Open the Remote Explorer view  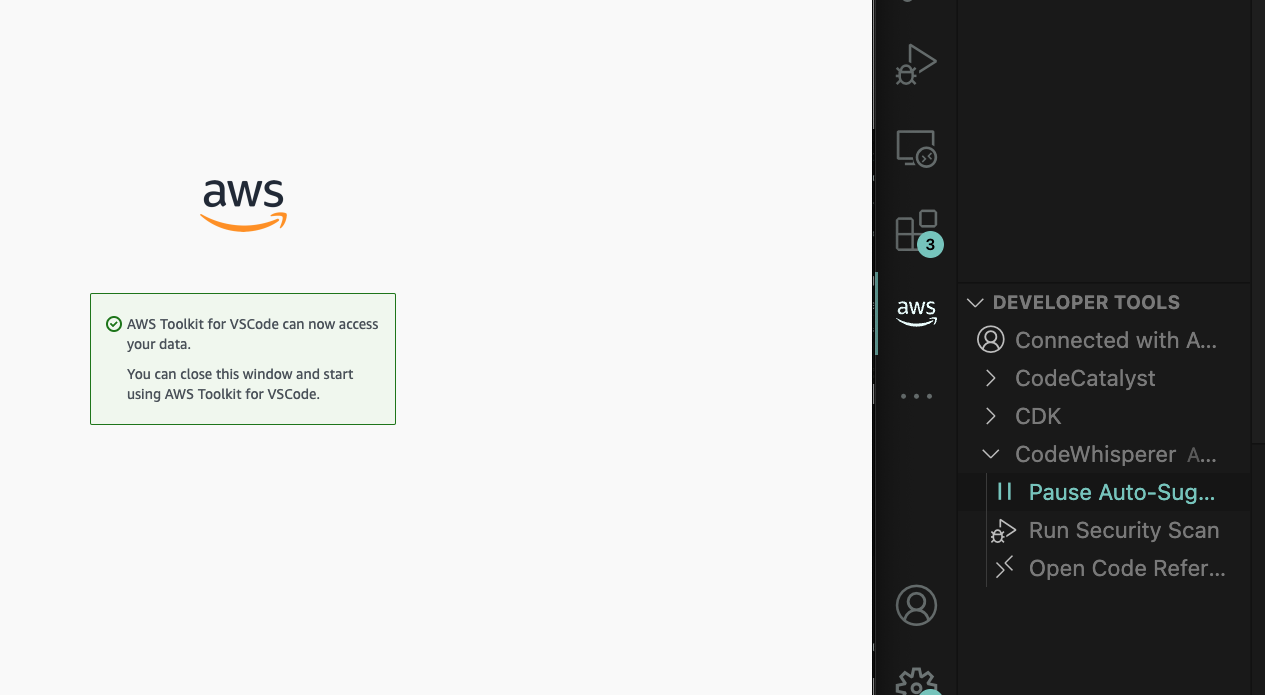click(x=915, y=149)
